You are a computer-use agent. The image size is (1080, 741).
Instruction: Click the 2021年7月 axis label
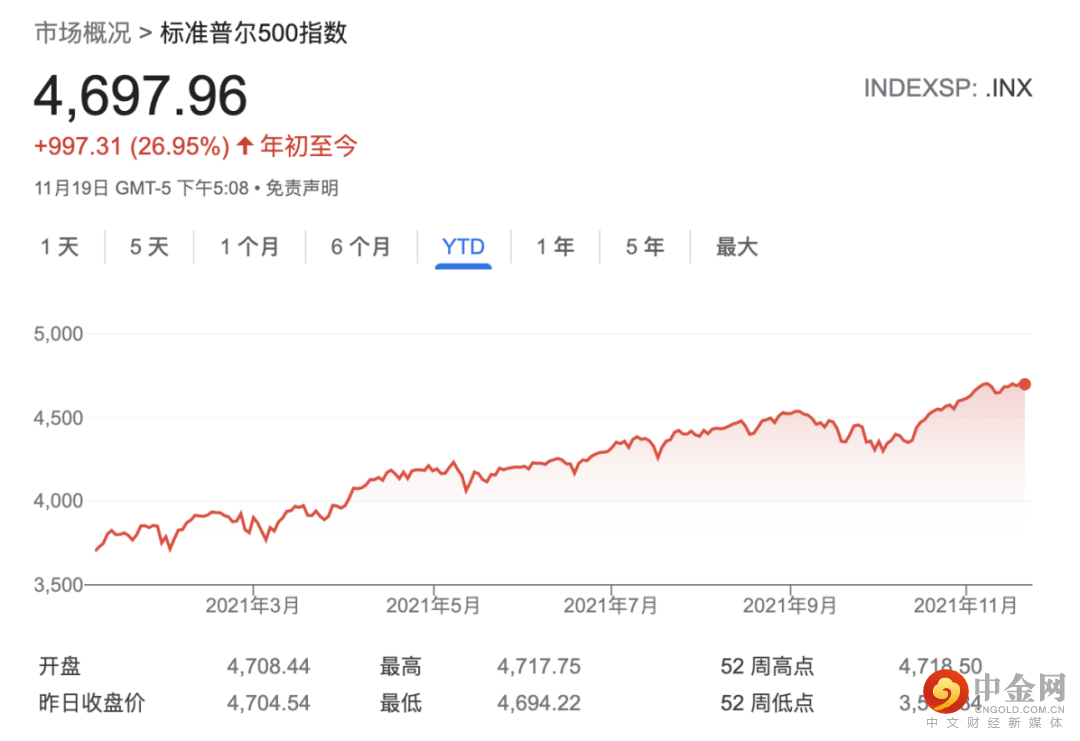610,605
